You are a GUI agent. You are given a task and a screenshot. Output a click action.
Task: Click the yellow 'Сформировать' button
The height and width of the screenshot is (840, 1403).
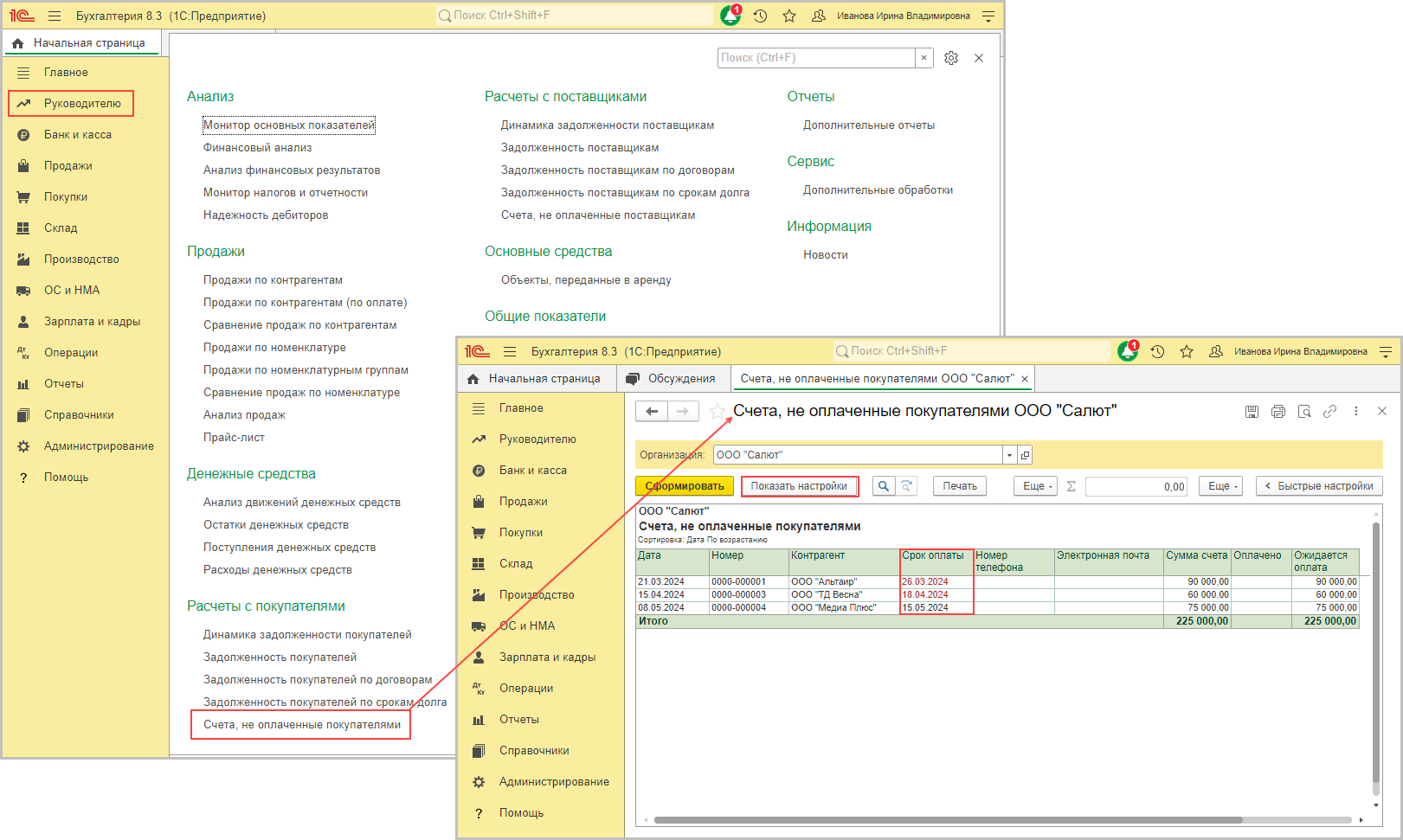pos(685,486)
